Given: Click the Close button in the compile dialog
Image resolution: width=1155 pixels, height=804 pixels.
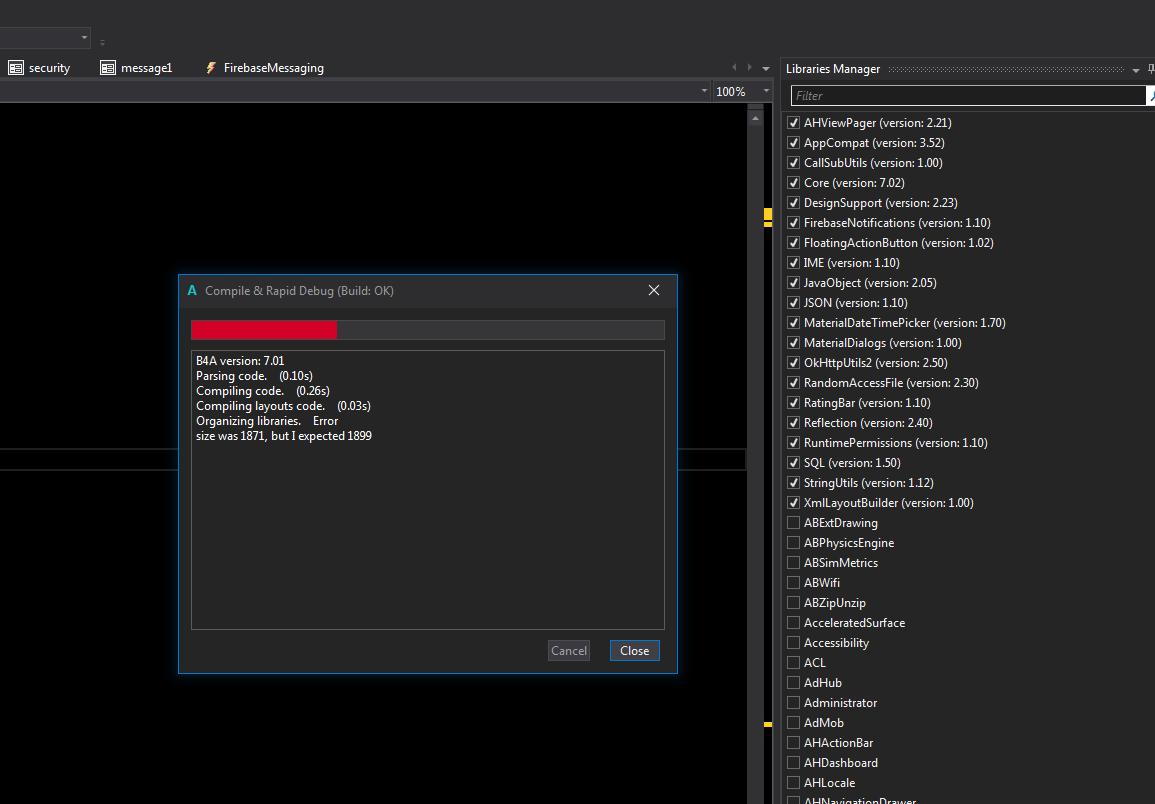Looking at the screenshot, I should 634,650.
